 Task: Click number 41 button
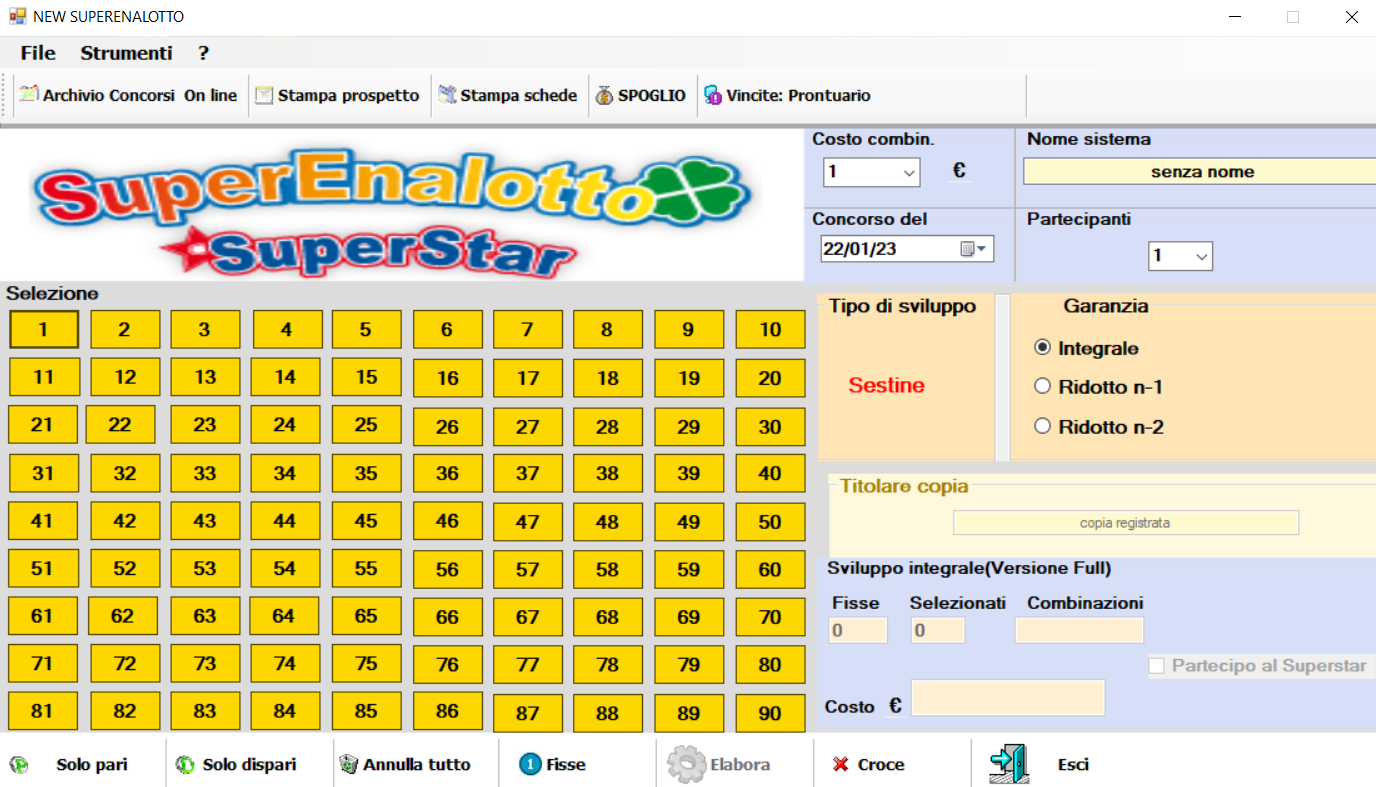(x=42, y=520)
